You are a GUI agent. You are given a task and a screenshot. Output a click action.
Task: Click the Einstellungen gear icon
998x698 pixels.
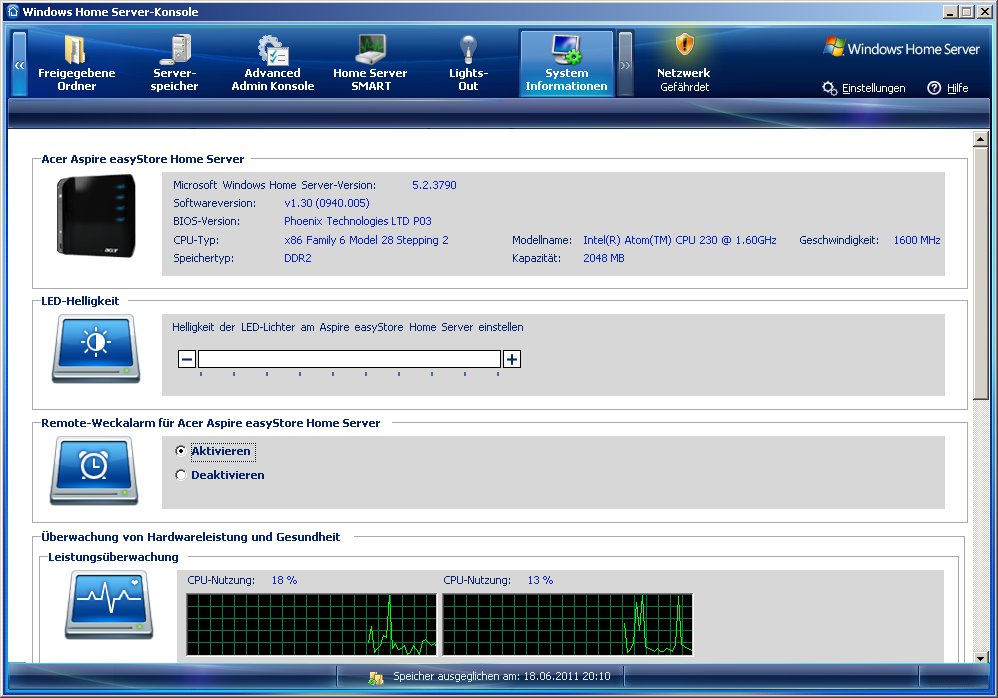[x=829, y=88]
